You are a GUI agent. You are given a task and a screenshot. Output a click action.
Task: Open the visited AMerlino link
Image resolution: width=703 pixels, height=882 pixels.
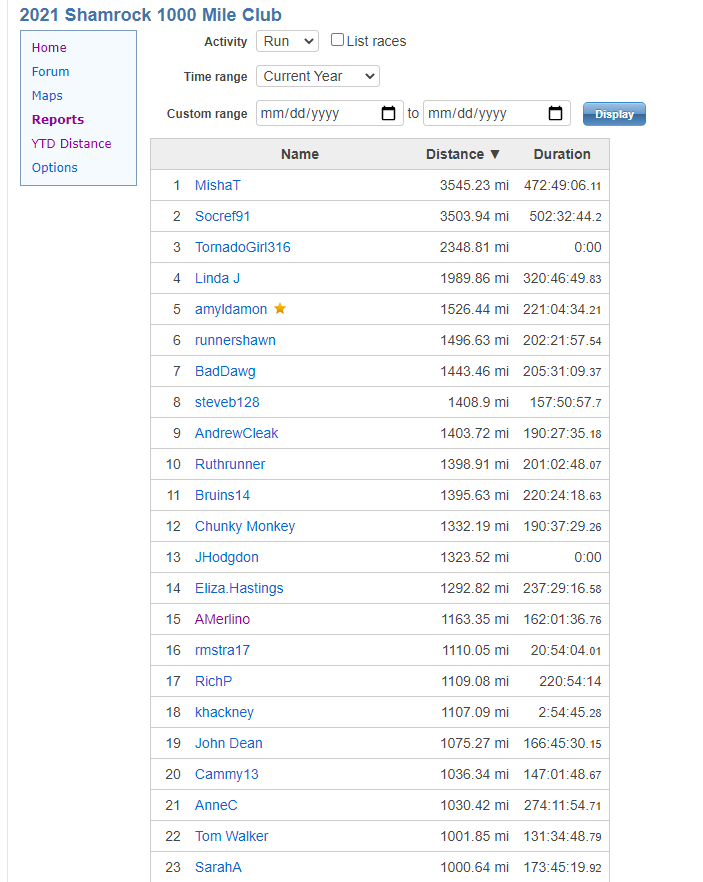[222, 619]
